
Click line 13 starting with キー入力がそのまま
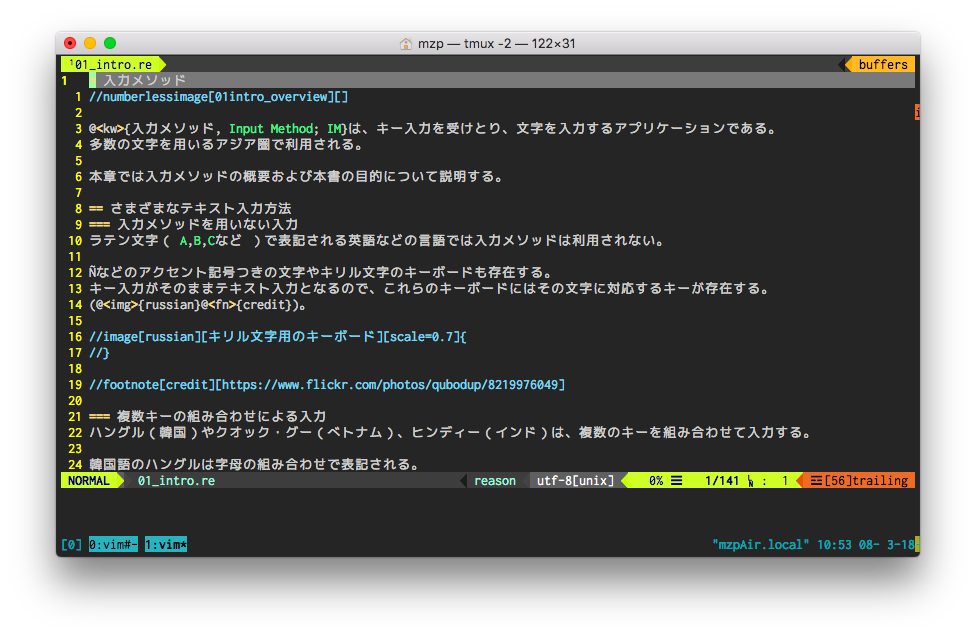pos(429,288)
